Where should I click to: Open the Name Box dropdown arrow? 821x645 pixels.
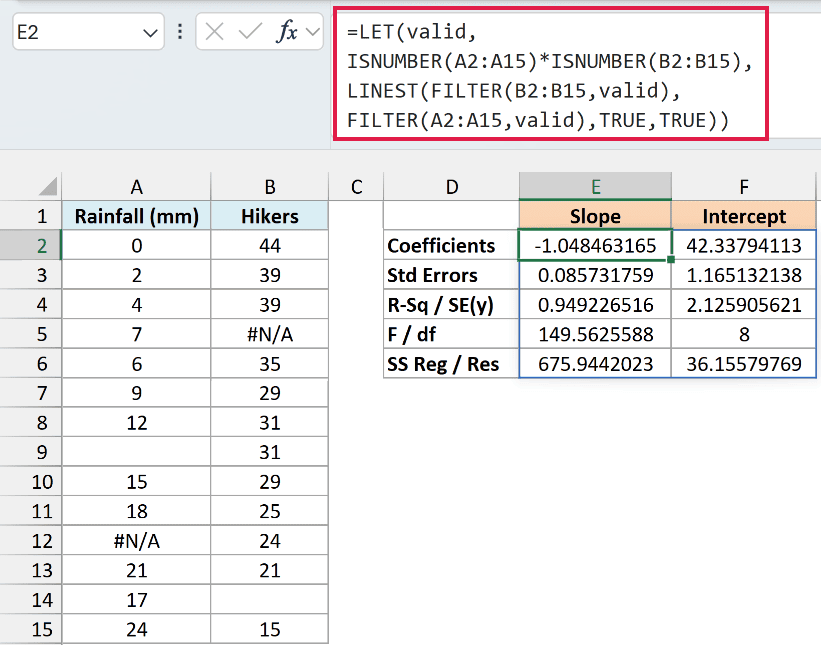click(x=150, y=34)
